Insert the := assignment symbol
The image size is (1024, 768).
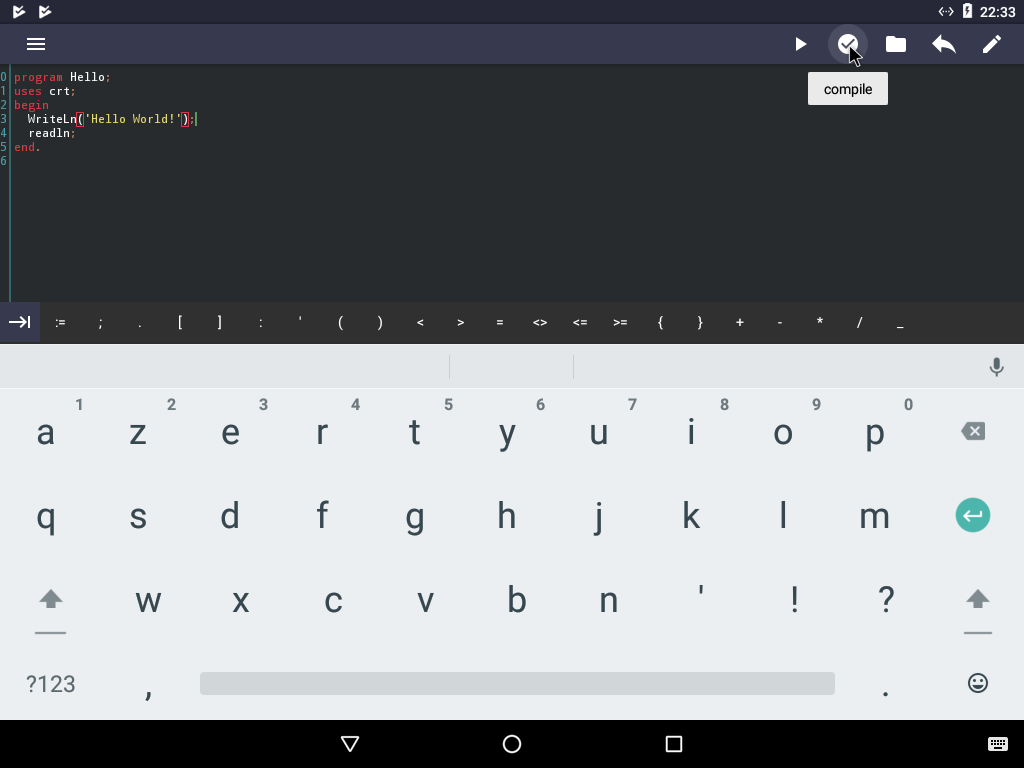(x=60, y=322)
